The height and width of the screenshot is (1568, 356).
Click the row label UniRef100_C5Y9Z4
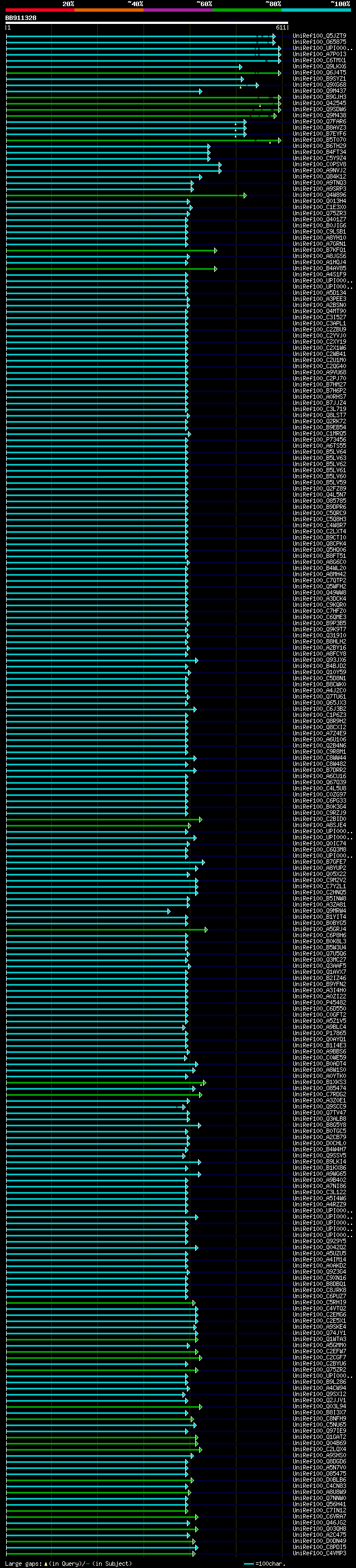pos(319,159)
